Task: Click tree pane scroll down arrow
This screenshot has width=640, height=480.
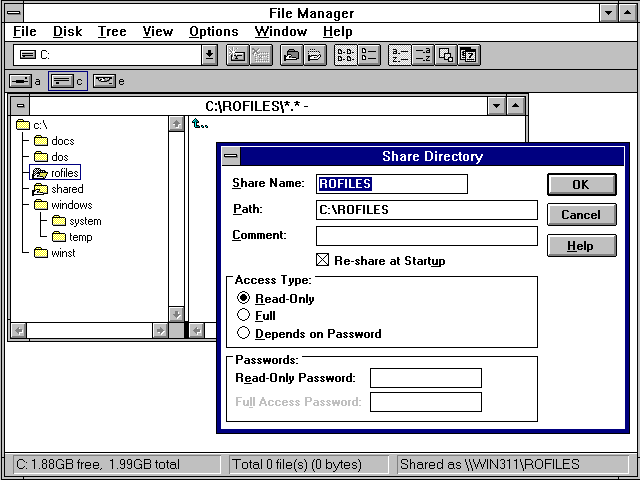Action: click(x=176, y=314)
